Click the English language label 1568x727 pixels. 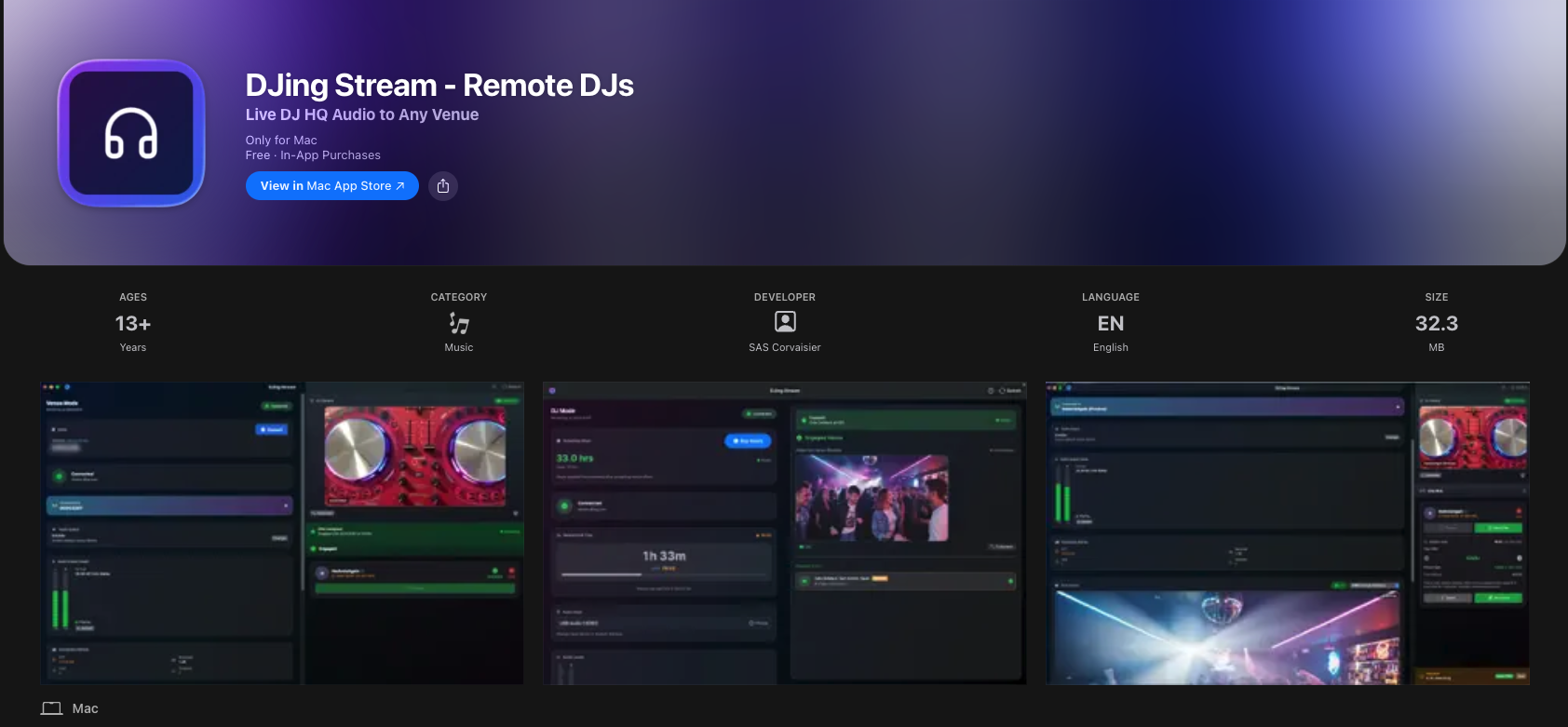coord(1110,347)
